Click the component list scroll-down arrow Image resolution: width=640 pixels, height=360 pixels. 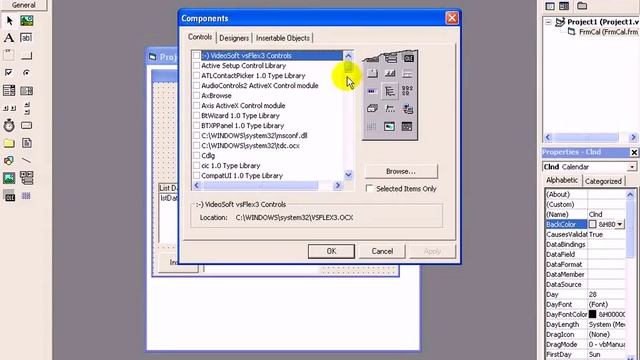point(348,175)
